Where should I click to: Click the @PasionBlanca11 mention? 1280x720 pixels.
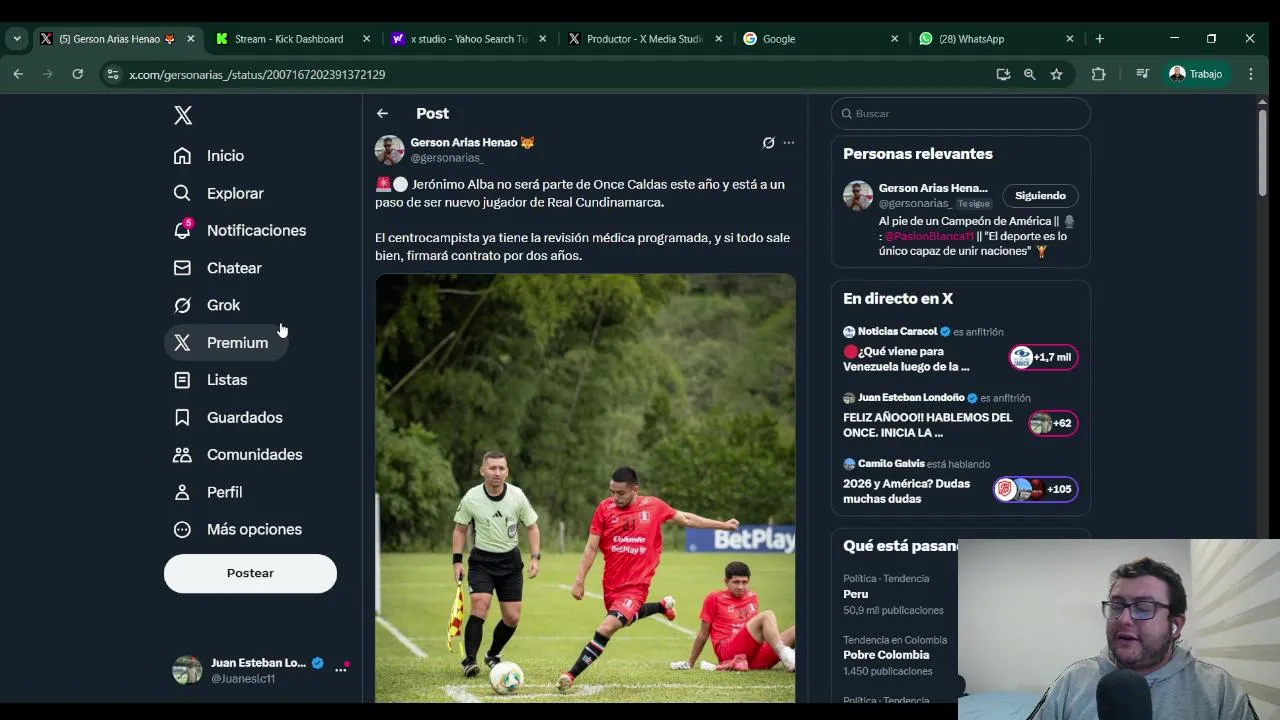click(929, 236)
